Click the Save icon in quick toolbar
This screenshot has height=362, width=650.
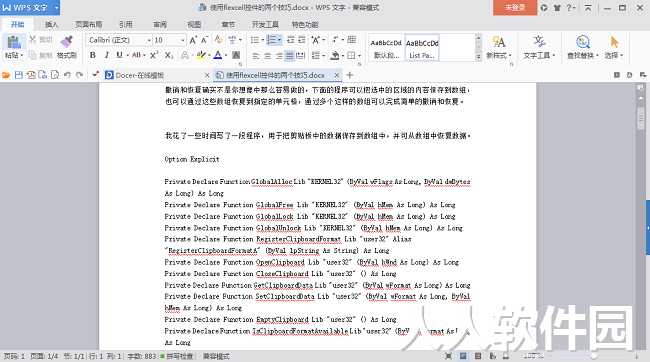pos(19,75)
